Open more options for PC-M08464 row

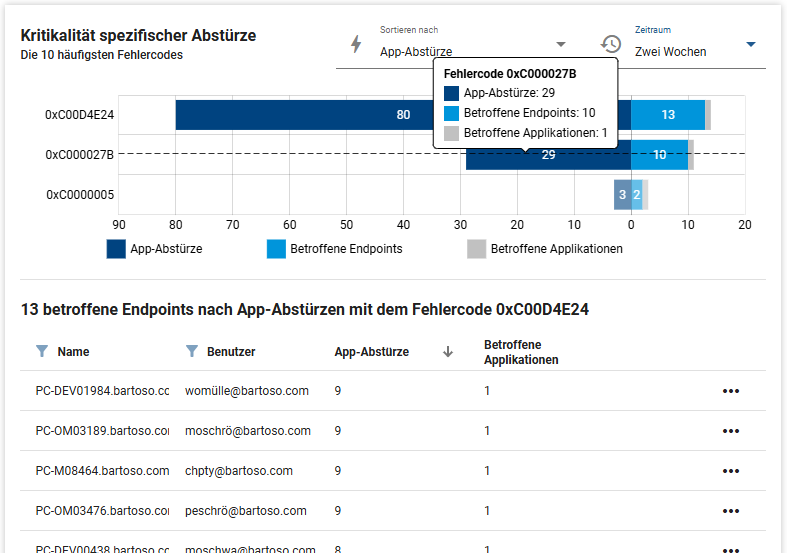(730, 471)
